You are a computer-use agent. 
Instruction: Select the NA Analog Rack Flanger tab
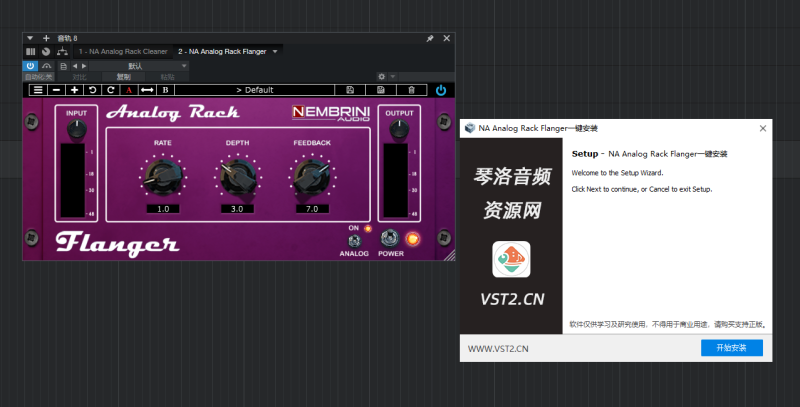point(223,51)
